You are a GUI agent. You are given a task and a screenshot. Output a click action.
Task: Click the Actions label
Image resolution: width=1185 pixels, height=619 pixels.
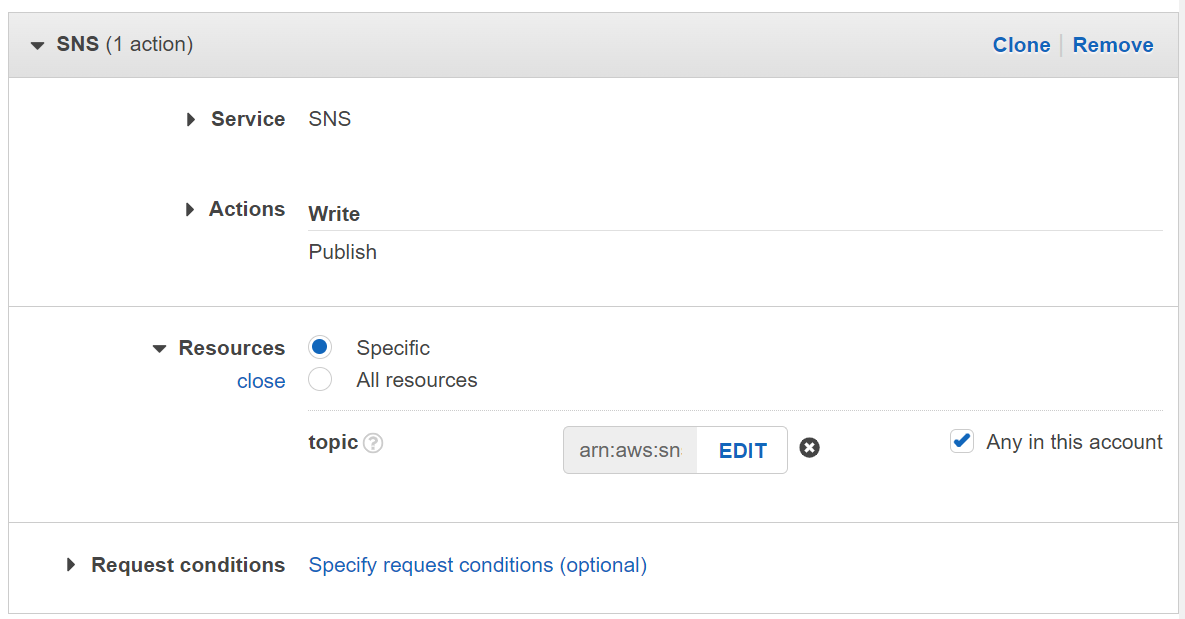(247, 209)
